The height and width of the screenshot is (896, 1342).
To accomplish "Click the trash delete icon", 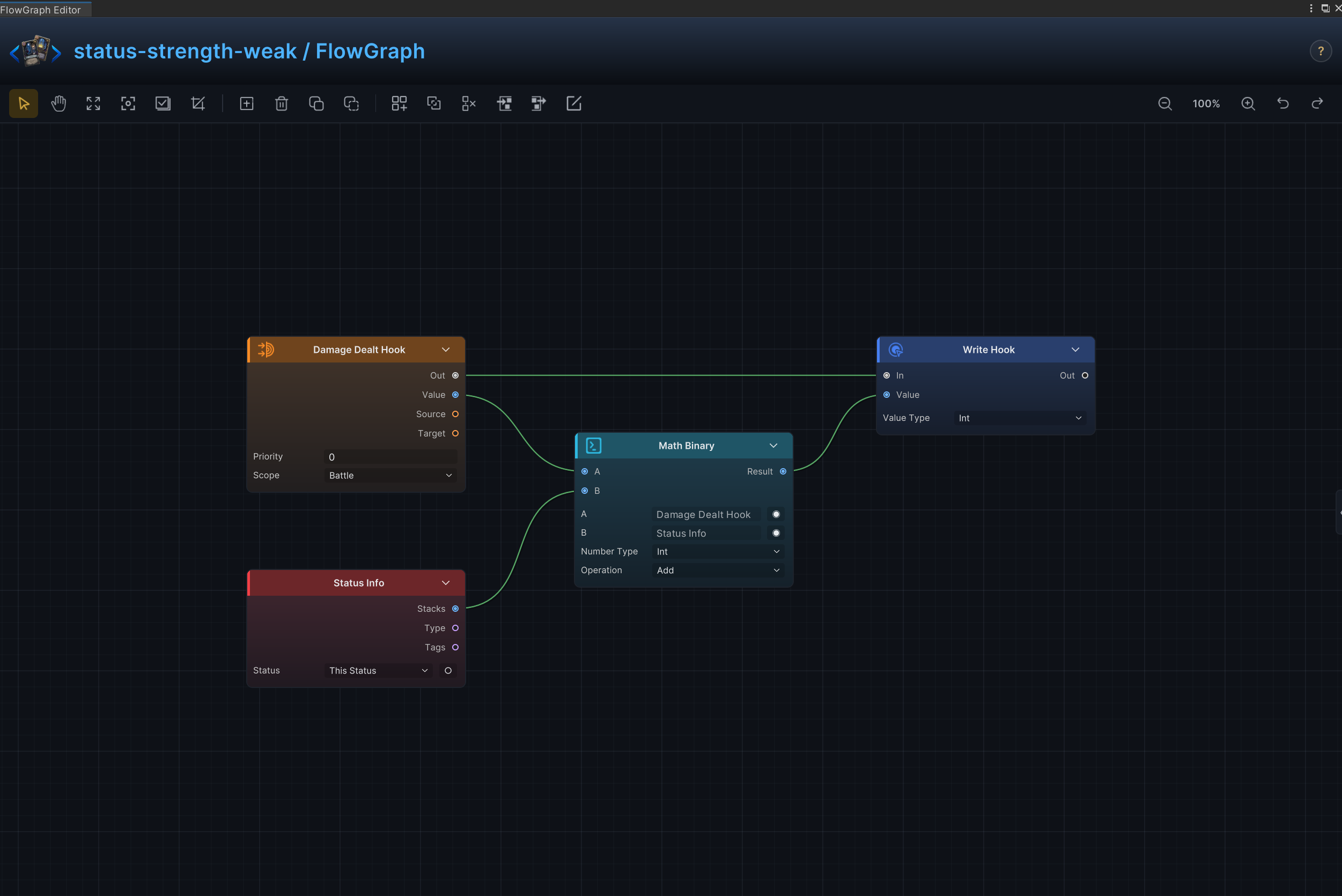I will tap(281, 103).
